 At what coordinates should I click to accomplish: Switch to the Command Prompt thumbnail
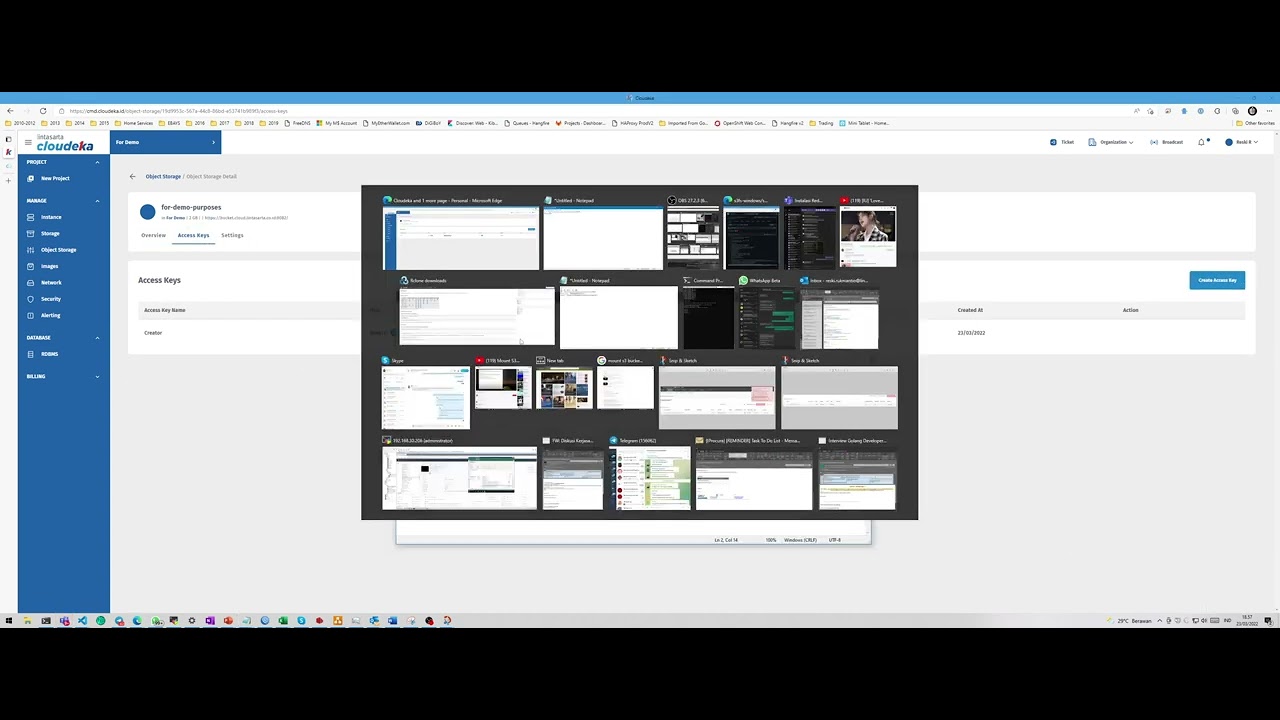(708, 314)
